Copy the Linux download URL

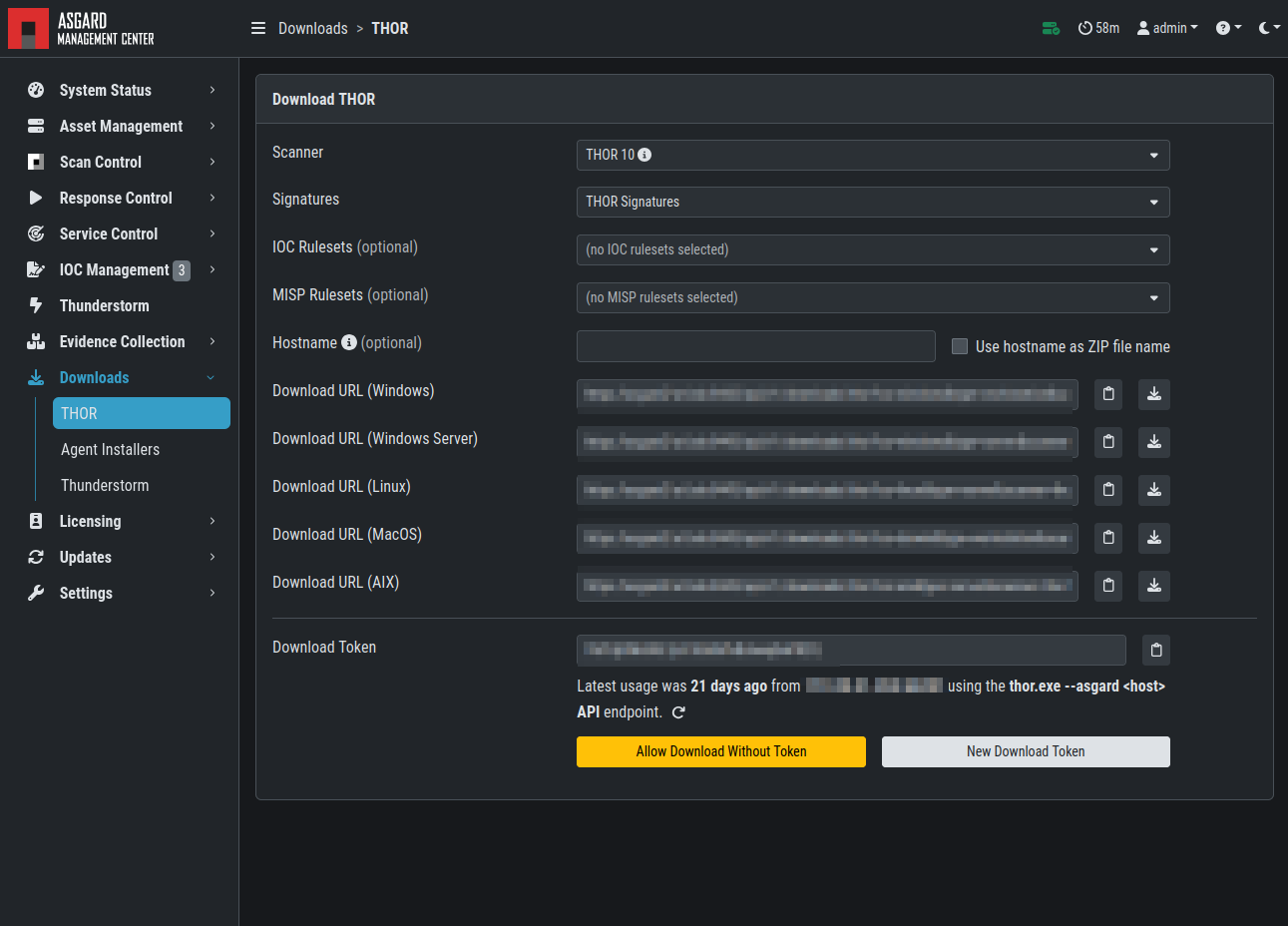point(1108,490)
